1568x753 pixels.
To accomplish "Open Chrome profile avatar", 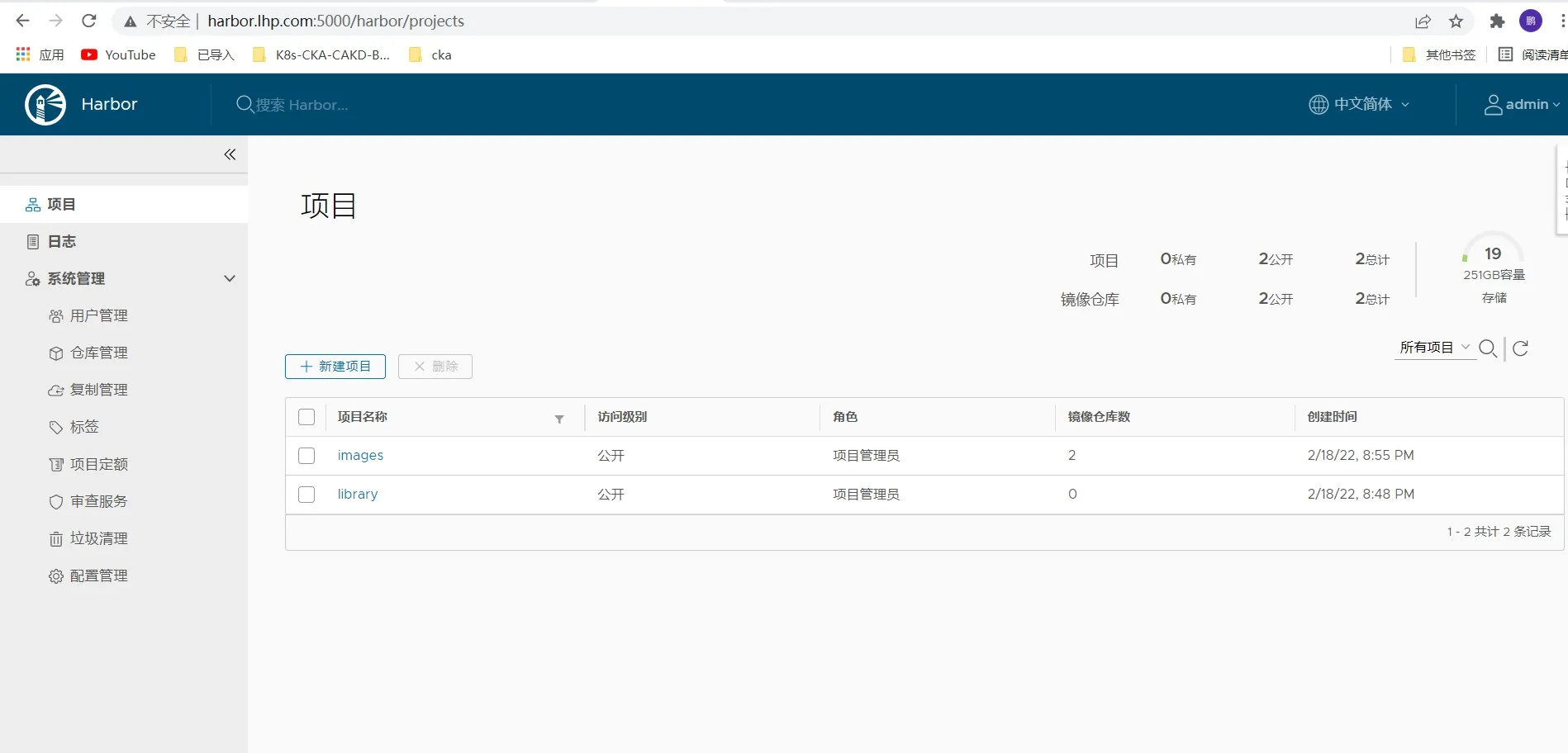I will 1531,21.
